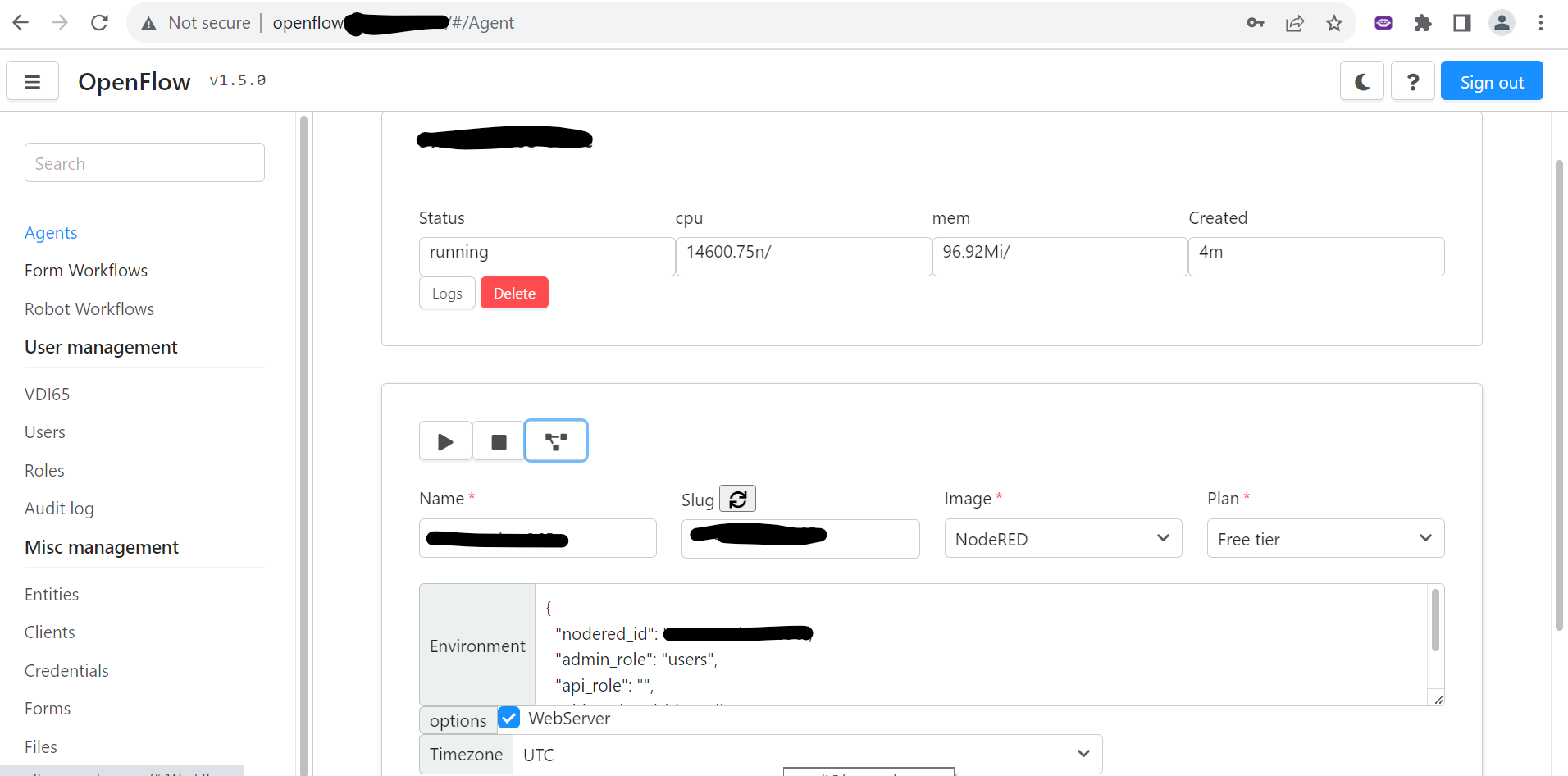1568x776 pixels.
Task: Open the Image dropdown showing NodeRED
Action: 1063,538
